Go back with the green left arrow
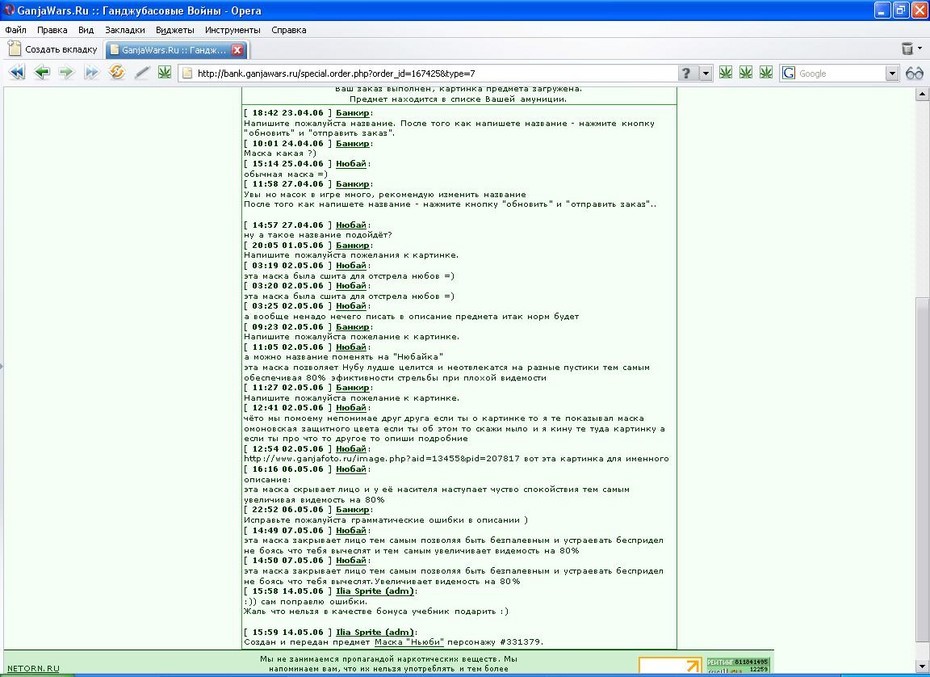 pyautogui.click(x=42, y=73)
